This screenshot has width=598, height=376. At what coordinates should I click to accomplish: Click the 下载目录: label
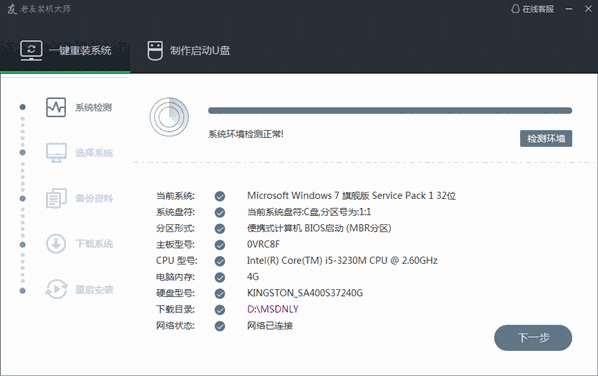click(175, 309)
